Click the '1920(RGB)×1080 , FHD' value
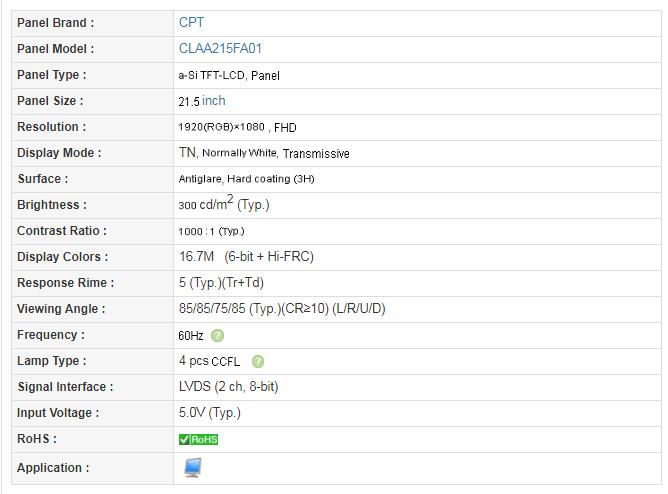This screenshot has height=494, width=668. (x=237, y=127)
